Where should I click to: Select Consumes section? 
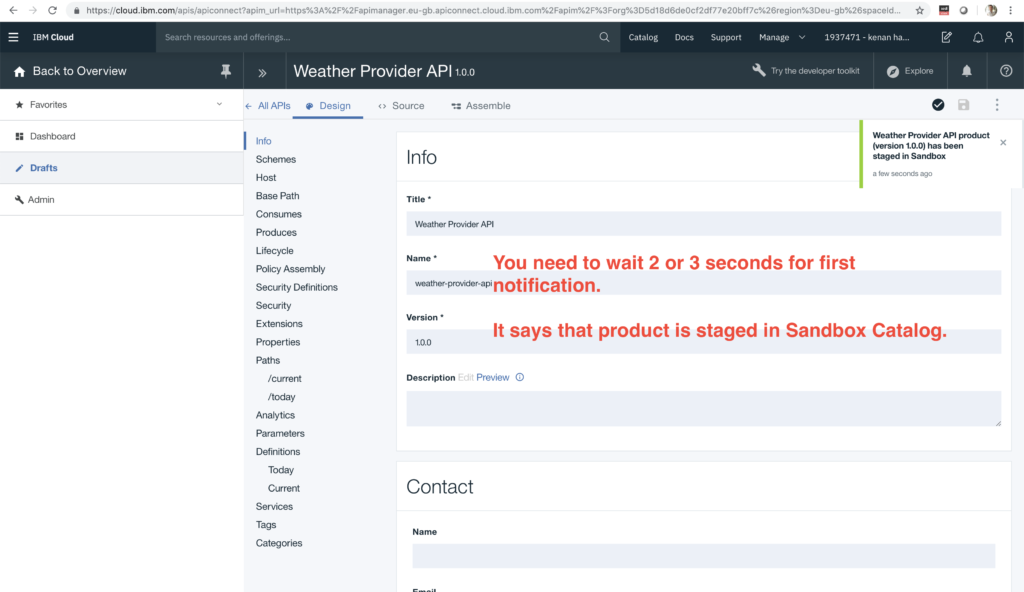[279, 214]
